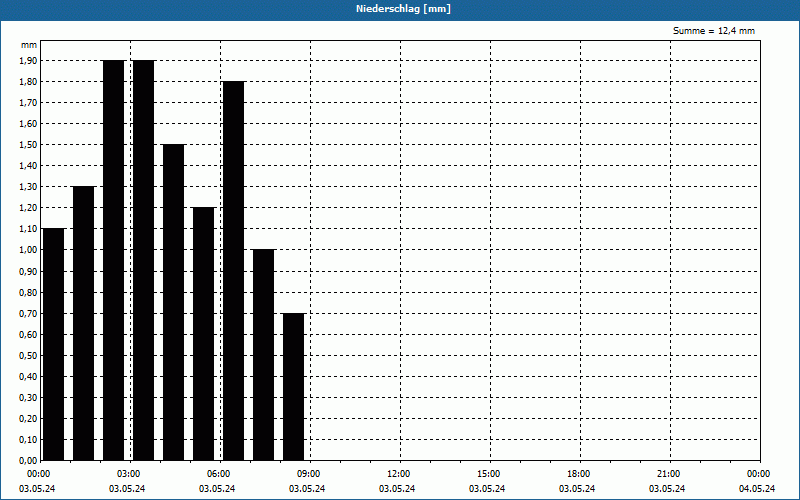Image resolution: width=800 pixels, height=500 pixels.
Task: Click the "1,00" y-axis label
Action: 28,250
